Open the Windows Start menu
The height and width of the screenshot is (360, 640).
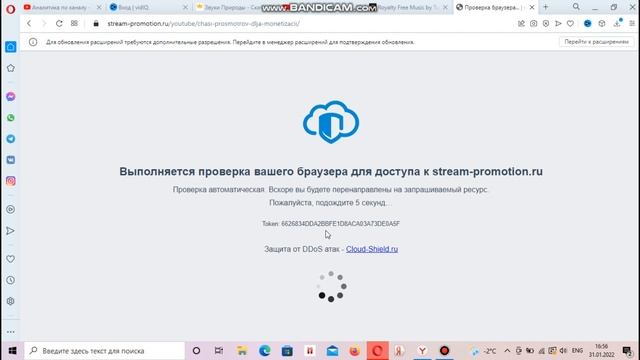pos(12,351)
